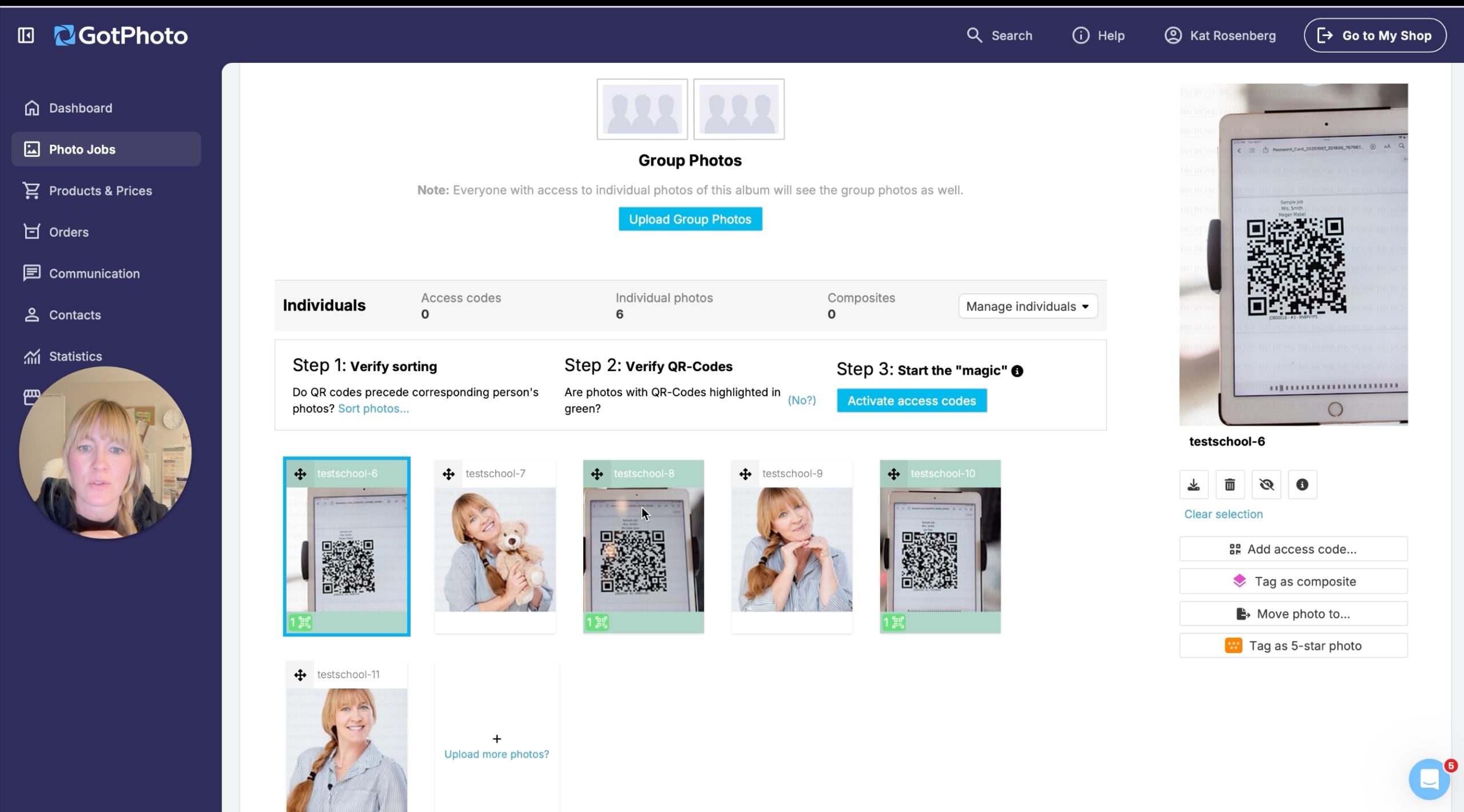Click the trash delete photo icon

coord(1230,485)
